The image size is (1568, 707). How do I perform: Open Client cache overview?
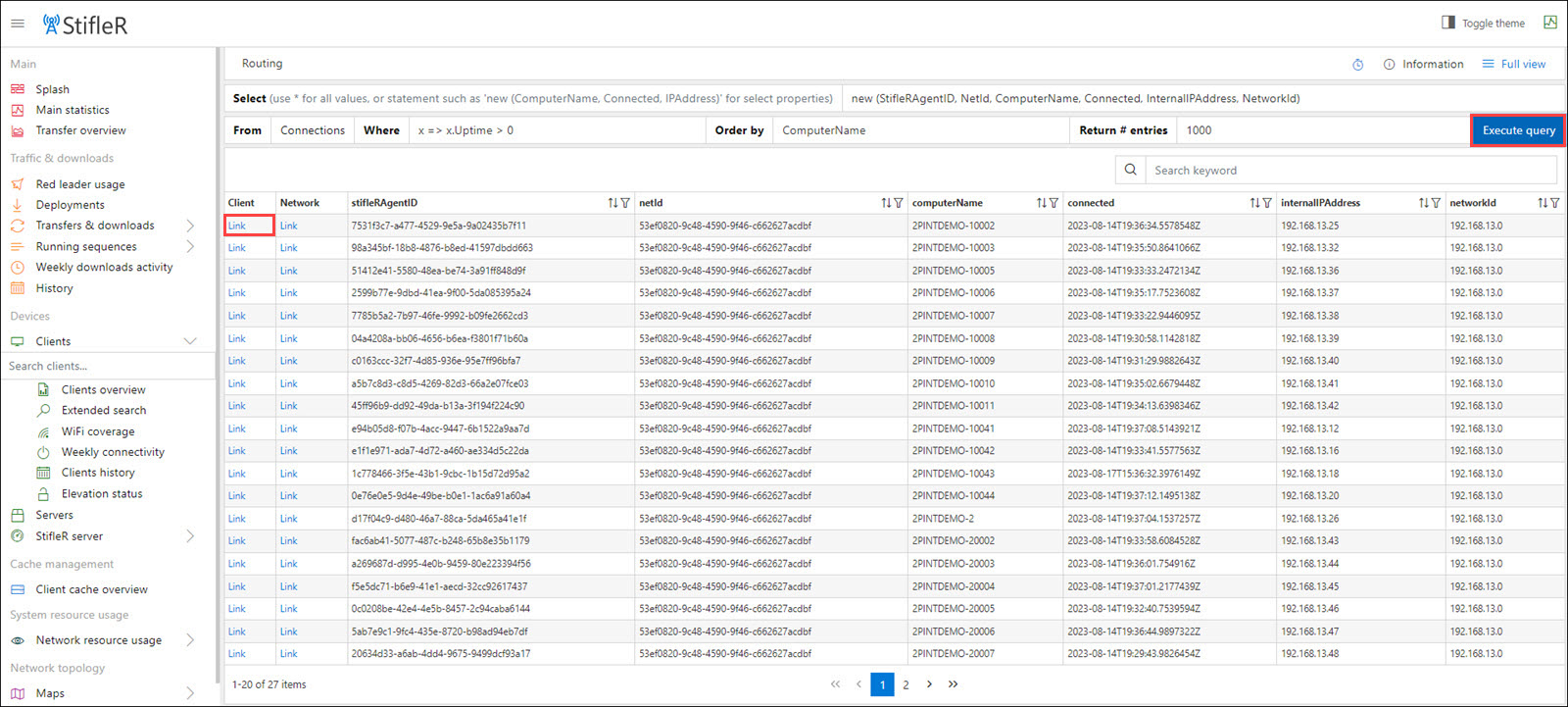91,589
